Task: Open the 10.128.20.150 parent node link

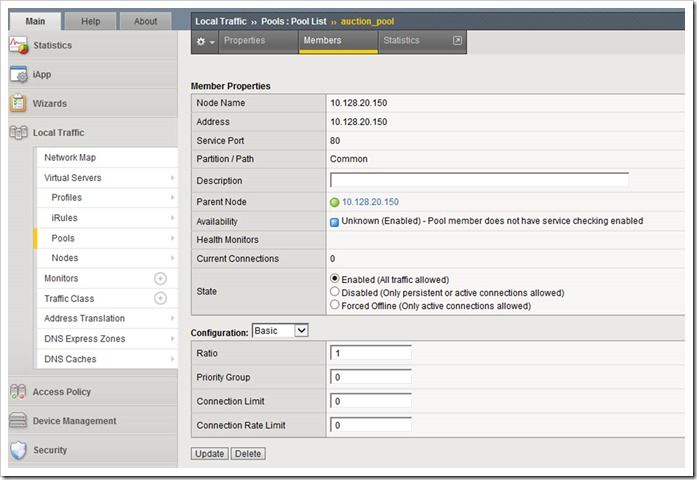Action: (370, 202)
